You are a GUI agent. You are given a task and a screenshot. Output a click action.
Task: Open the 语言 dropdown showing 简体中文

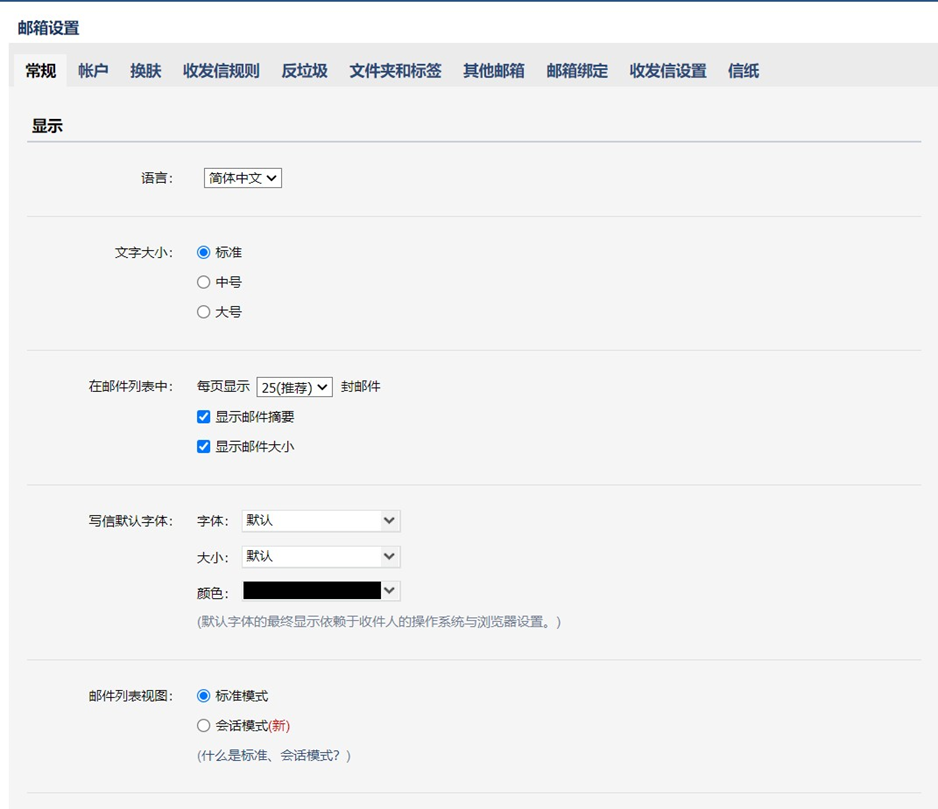243,178
